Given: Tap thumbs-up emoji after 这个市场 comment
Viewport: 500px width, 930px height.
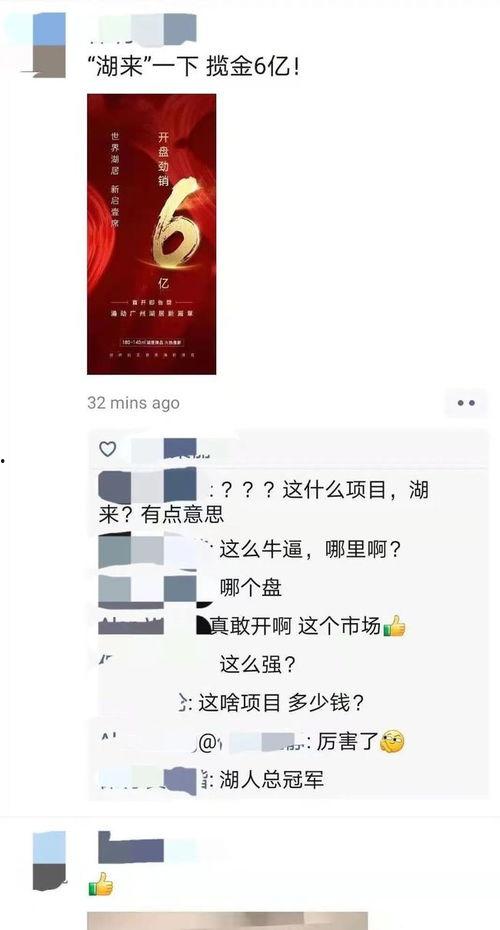Looking at the screenshot, I should coord(394,626).
